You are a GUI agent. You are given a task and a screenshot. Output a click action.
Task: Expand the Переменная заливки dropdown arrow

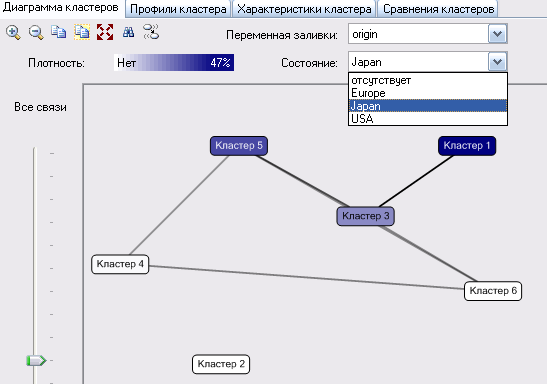click(497, 34)
